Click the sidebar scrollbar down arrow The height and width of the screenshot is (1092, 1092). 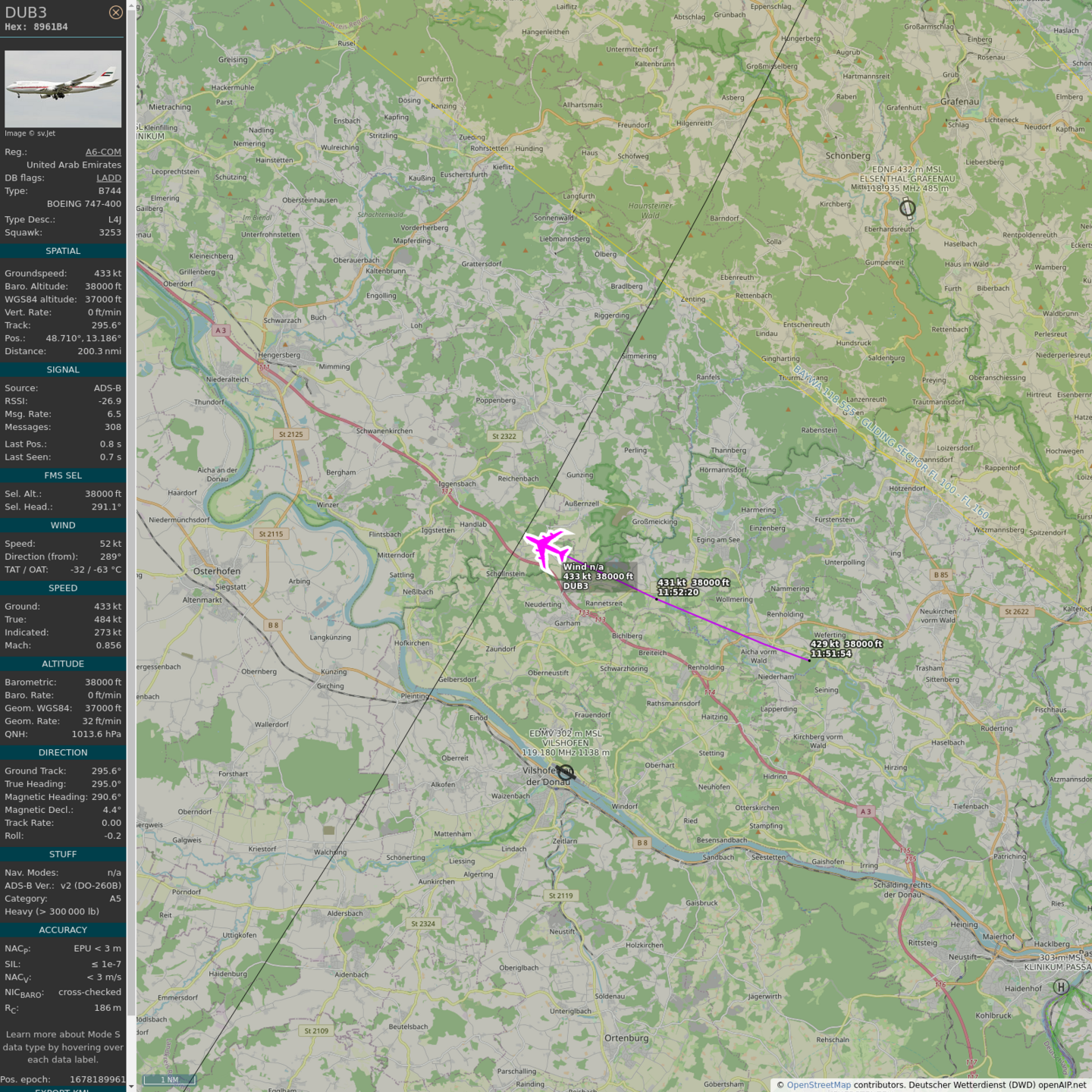(131, 1086)
